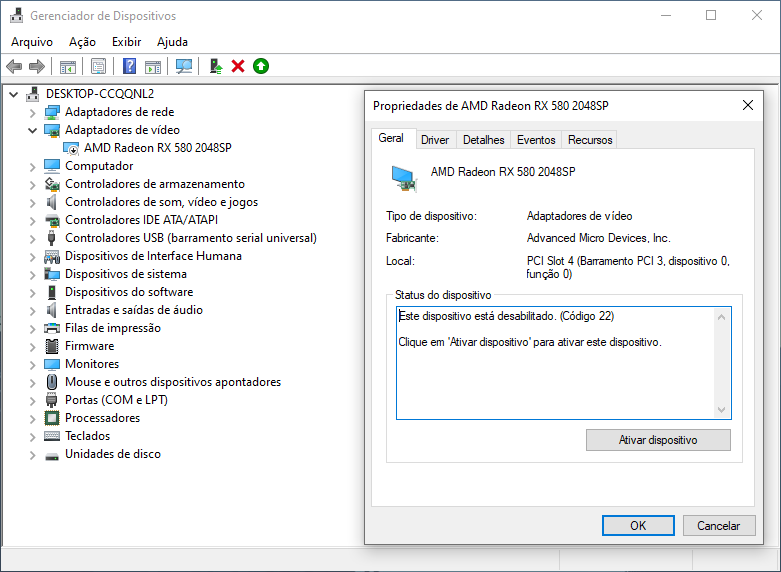Expand Controladores IDE ATA/ATAPI node
Screen dimensions: 781x572
(x=32, y=221)
